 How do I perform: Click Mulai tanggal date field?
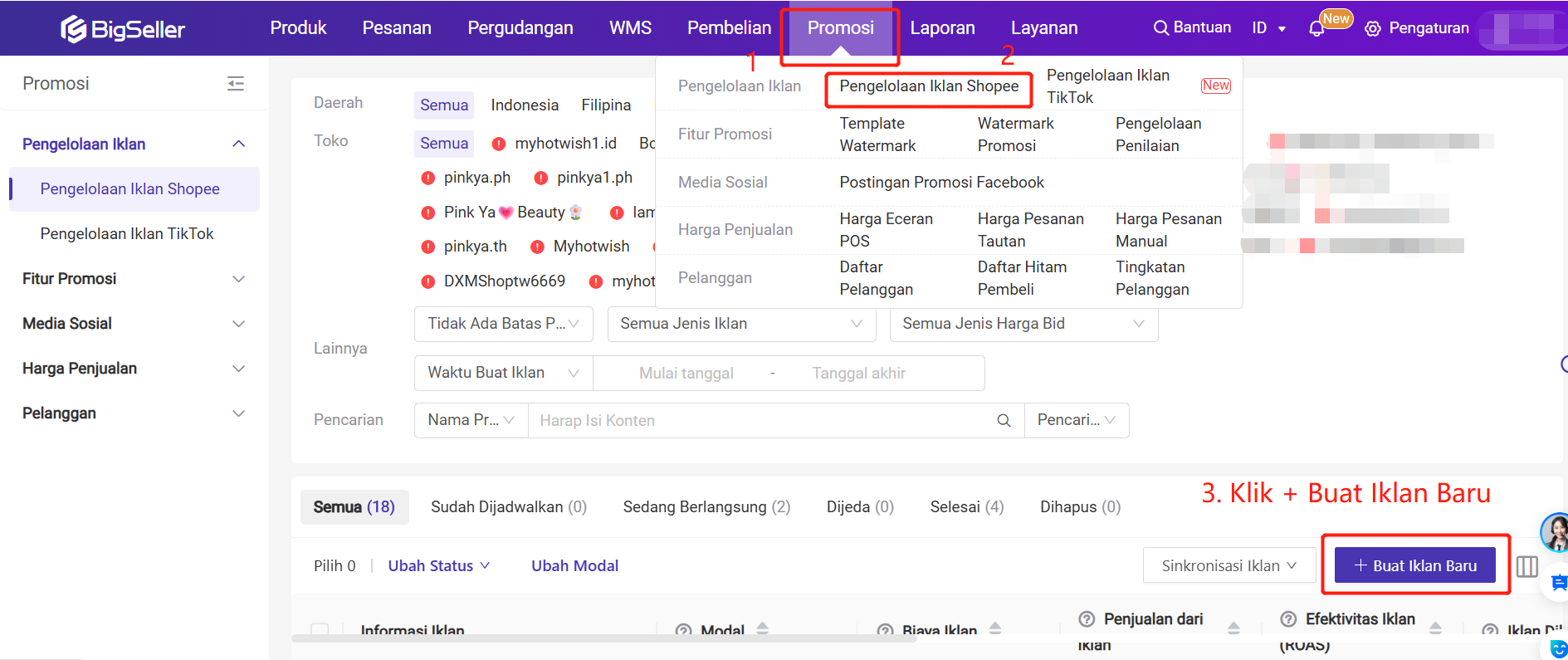(686, 374)
